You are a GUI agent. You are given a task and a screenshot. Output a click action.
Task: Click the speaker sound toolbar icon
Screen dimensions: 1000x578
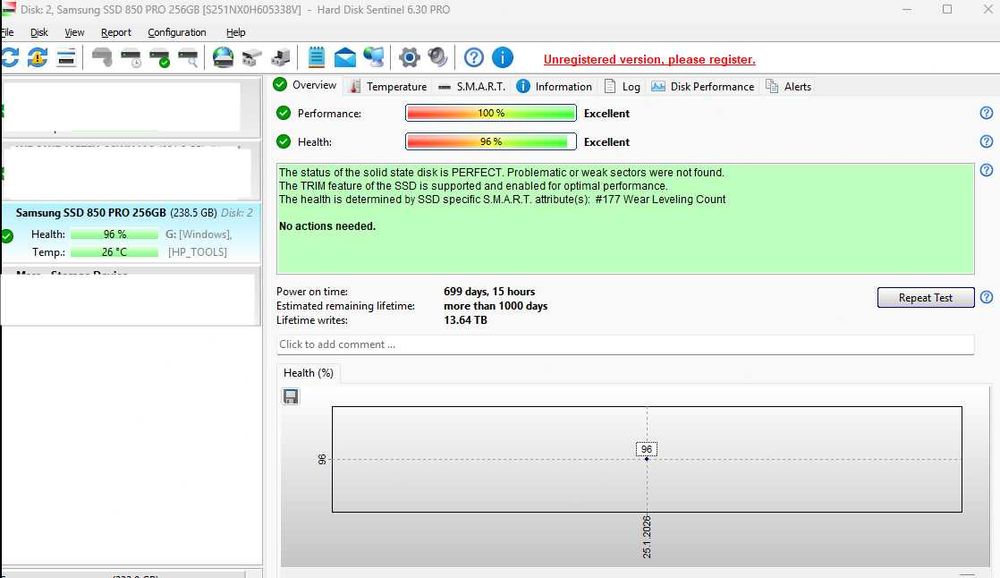(438, 57)
